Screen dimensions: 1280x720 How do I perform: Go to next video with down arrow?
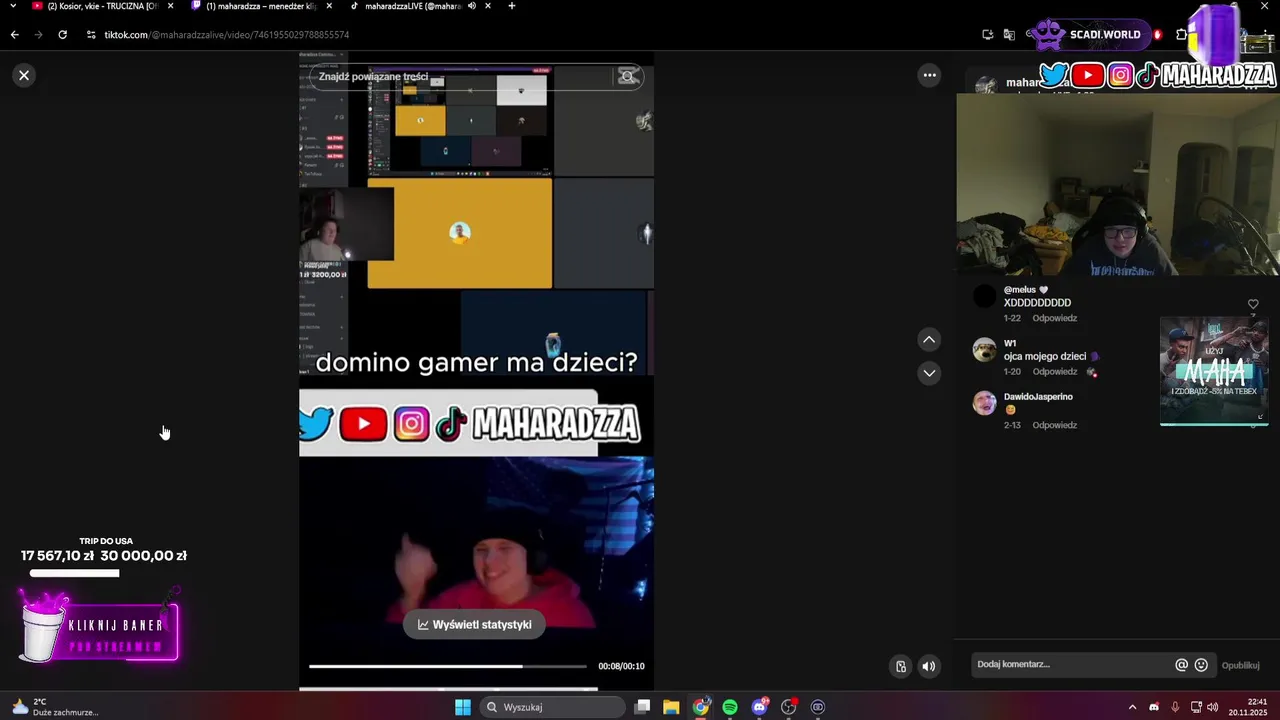(929, 373)
